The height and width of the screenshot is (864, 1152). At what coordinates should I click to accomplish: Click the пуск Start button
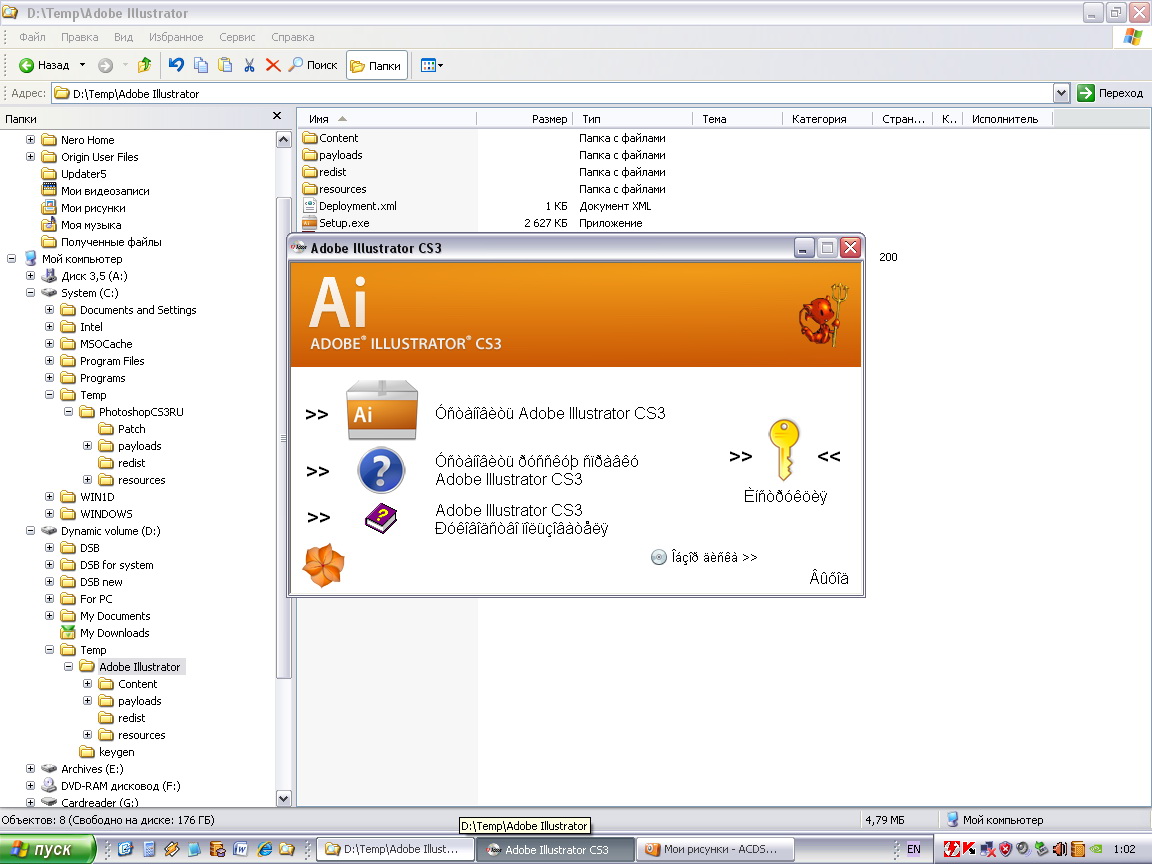(x=47, y=849)
